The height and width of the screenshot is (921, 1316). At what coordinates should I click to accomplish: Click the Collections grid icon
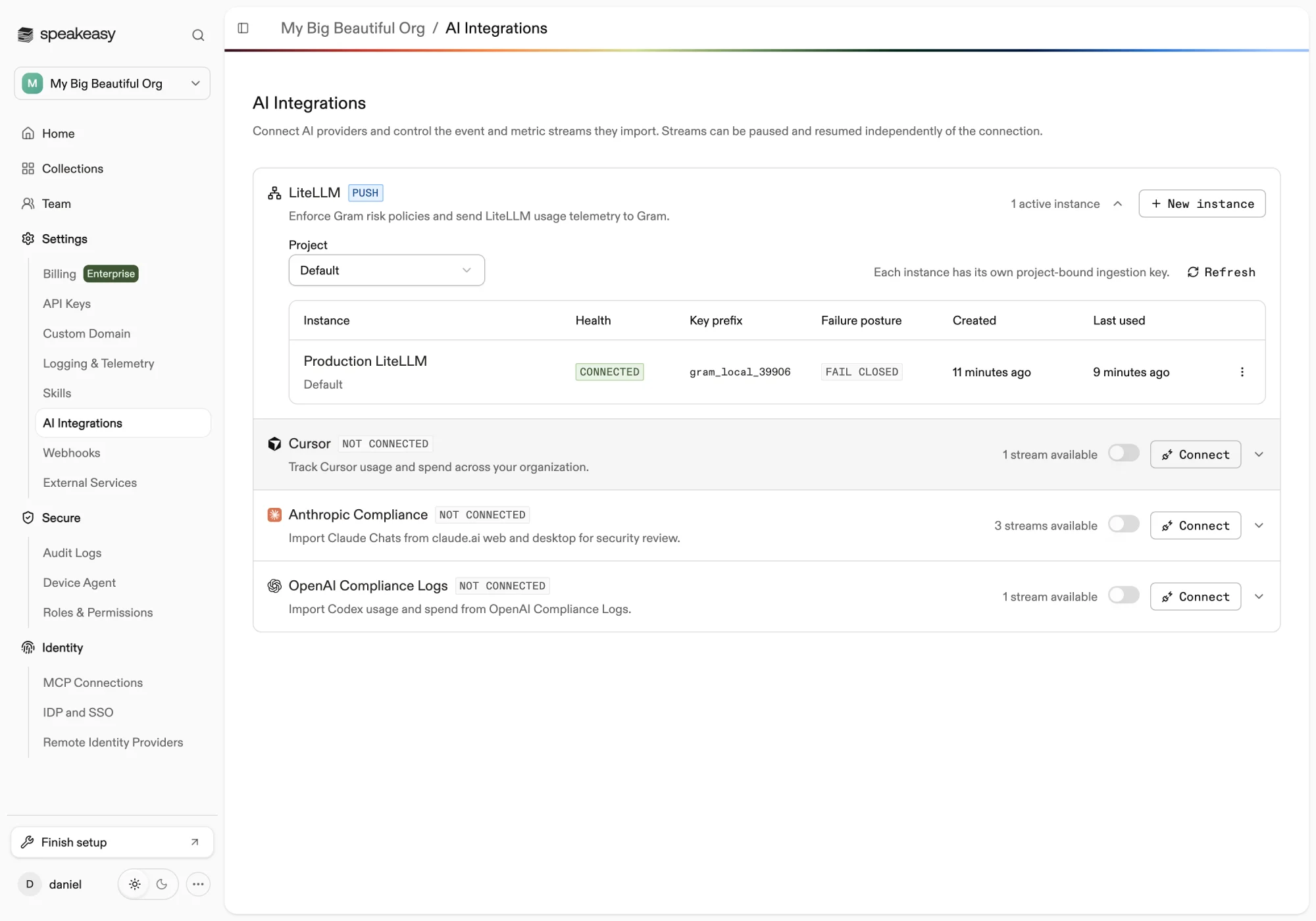coord(28,168)
